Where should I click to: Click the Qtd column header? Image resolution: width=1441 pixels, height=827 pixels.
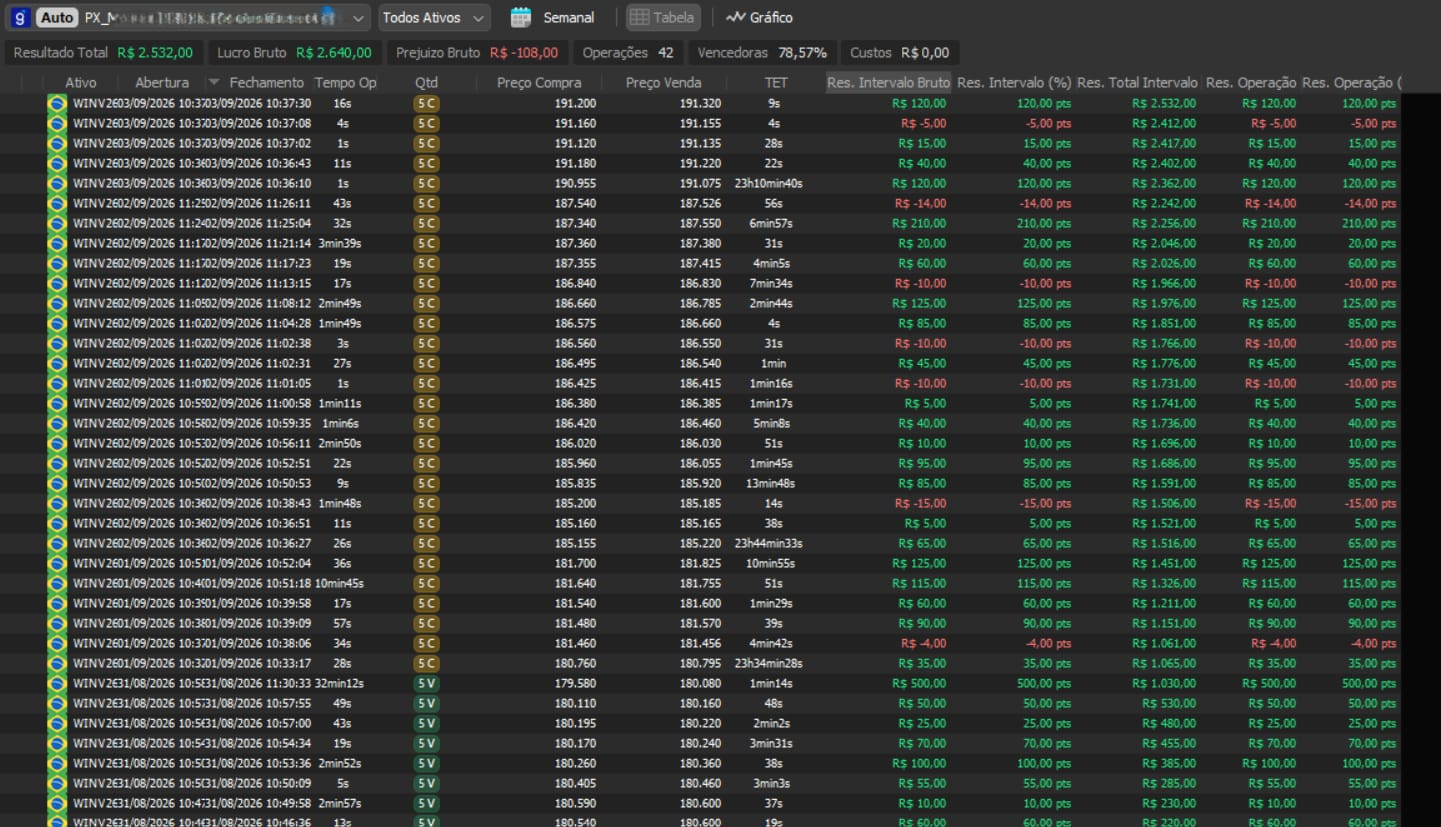click(x=426, y=83)
